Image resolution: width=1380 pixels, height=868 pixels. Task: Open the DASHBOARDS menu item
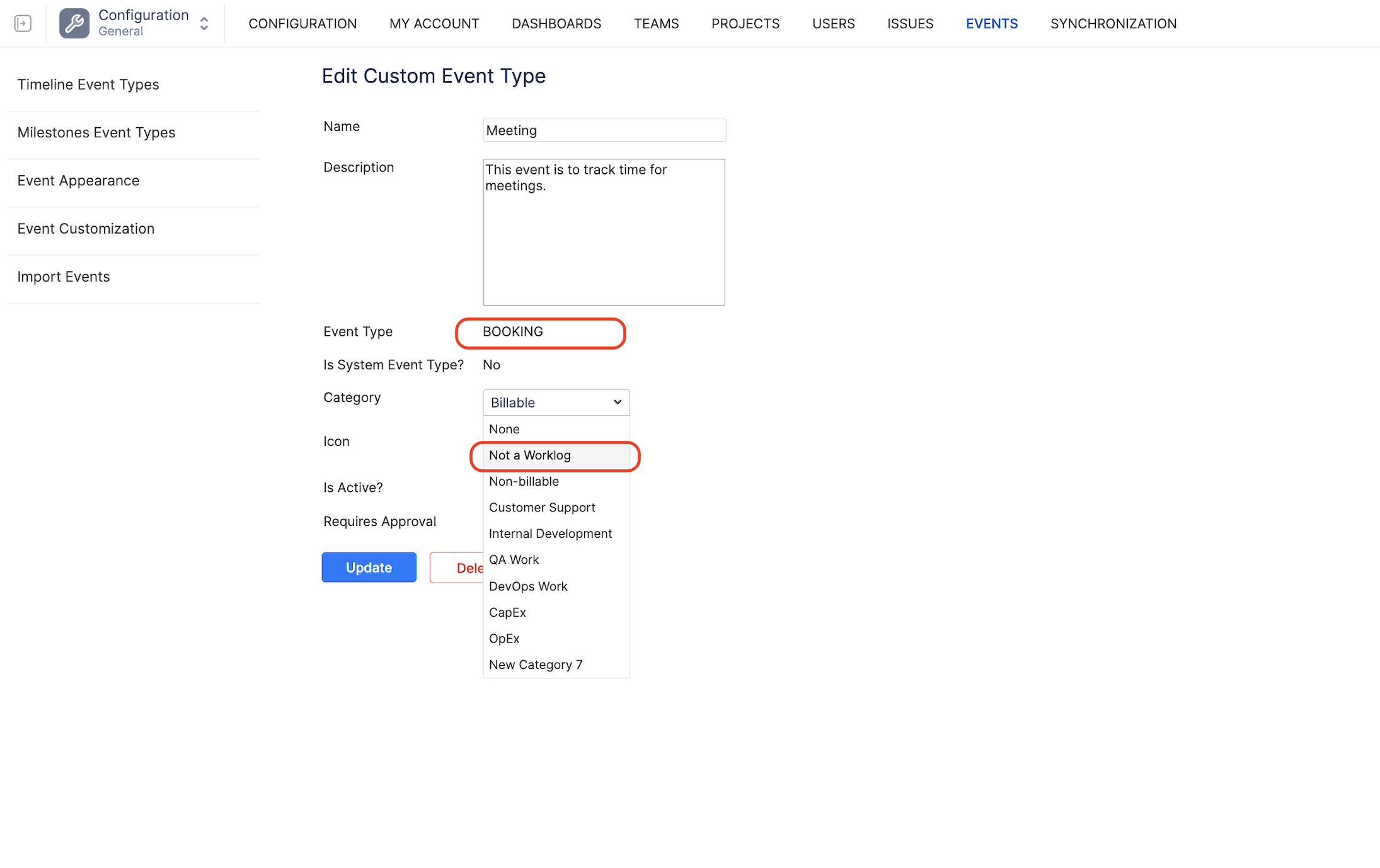[556, 24]
